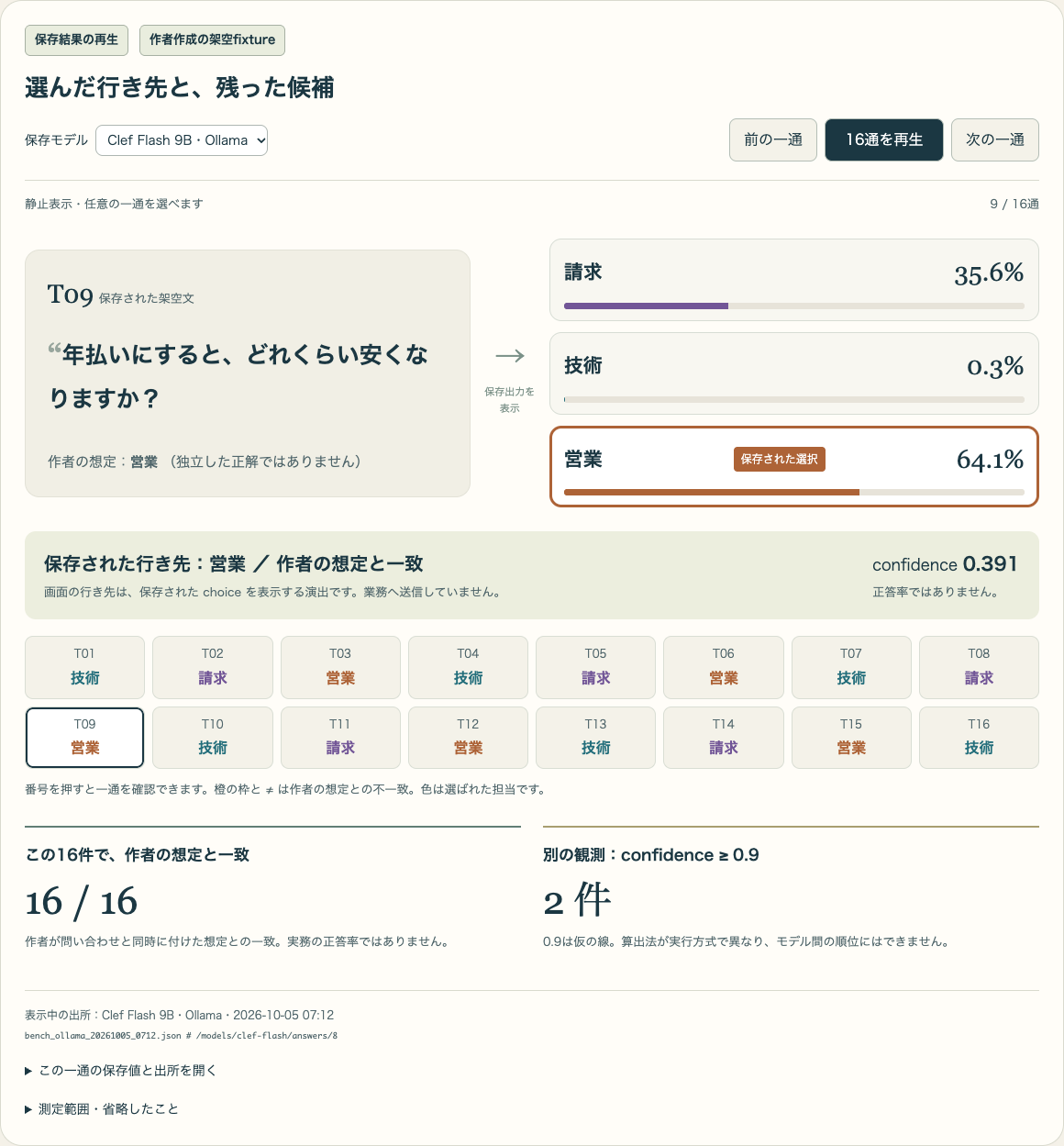Start playback with 16通を再生
The height and width of the screenshot is (1146, 1064).
884,139
